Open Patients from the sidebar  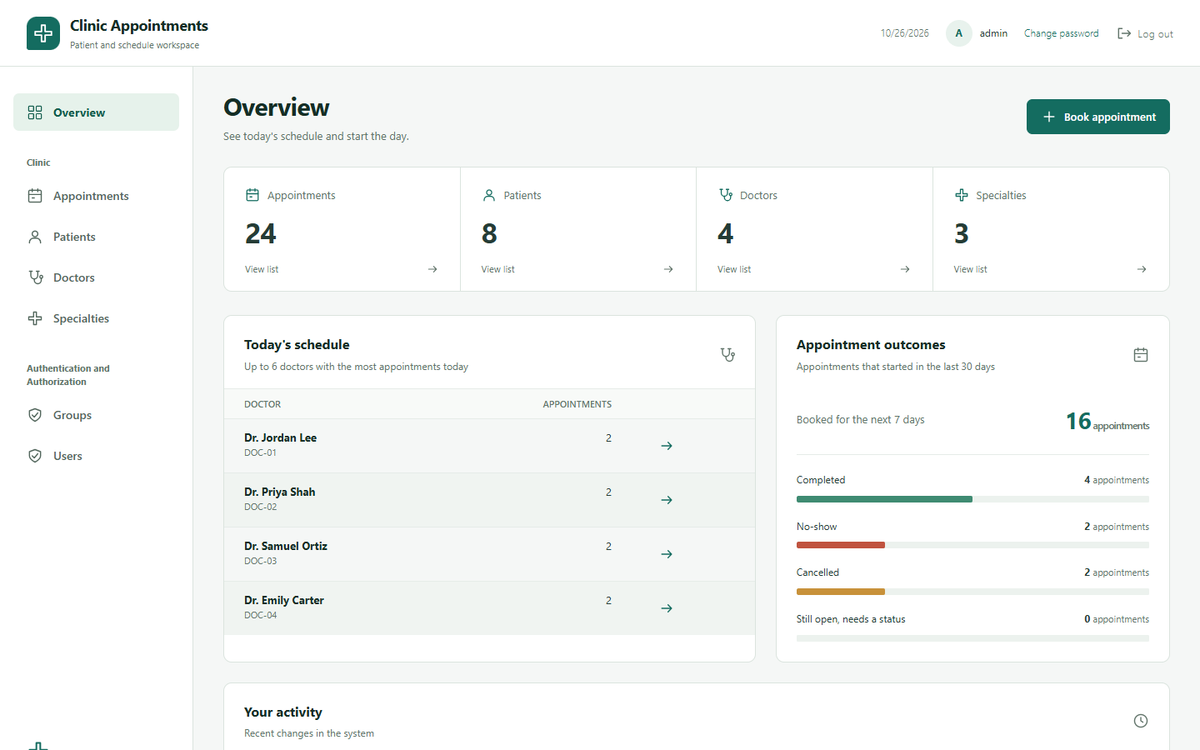96,237
